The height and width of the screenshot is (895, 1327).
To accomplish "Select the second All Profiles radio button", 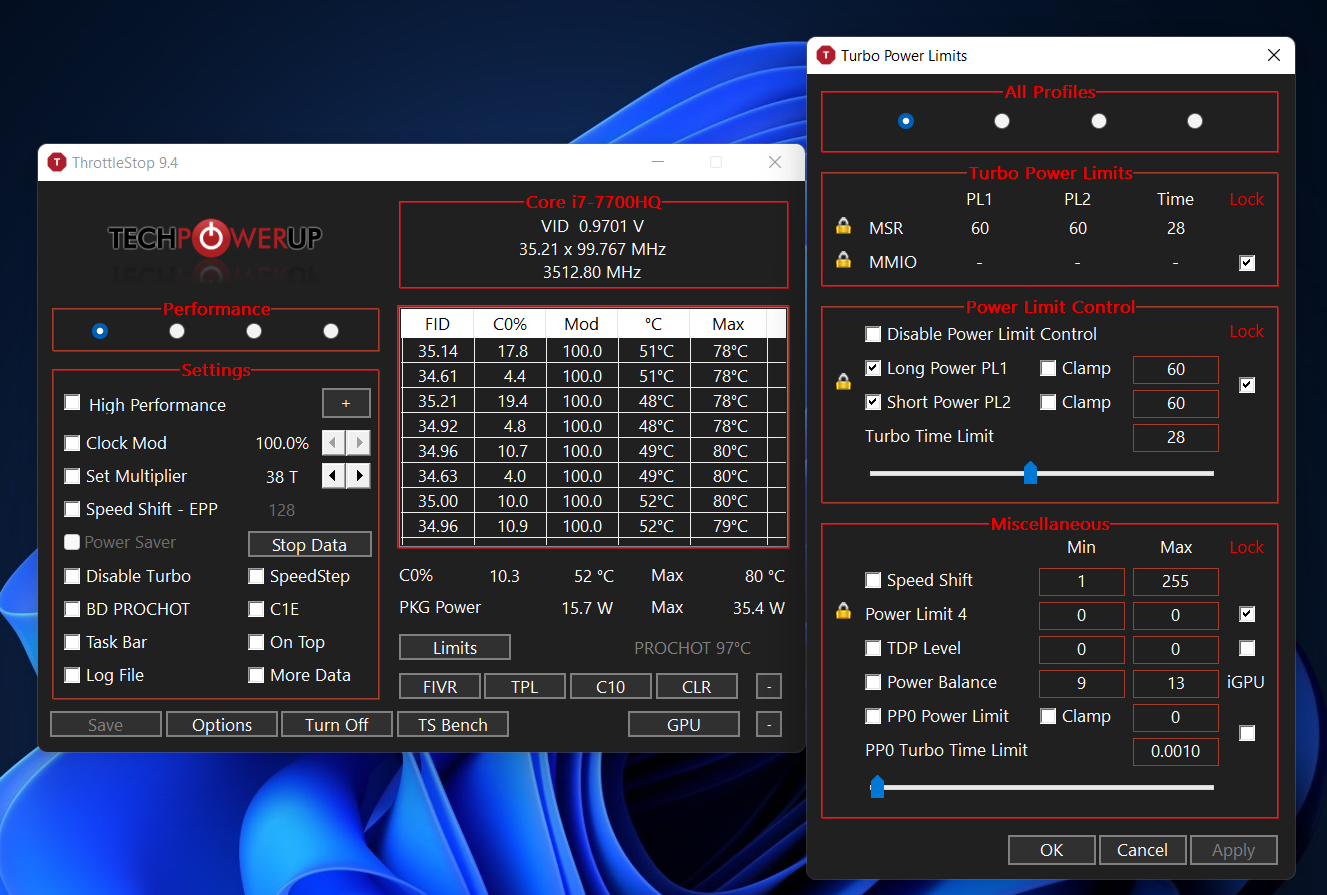I will click(x=1002, y=121).
